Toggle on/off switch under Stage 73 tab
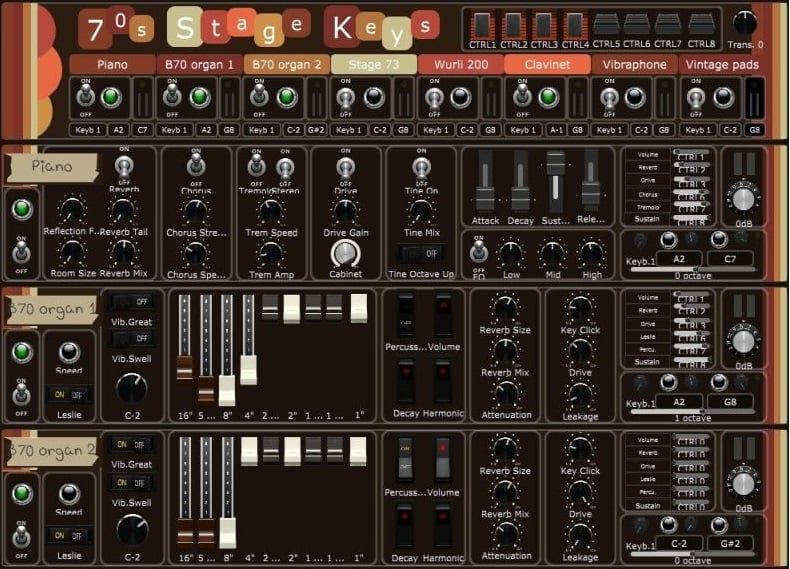This screenshot has height=569, width=790. (346, 97)
